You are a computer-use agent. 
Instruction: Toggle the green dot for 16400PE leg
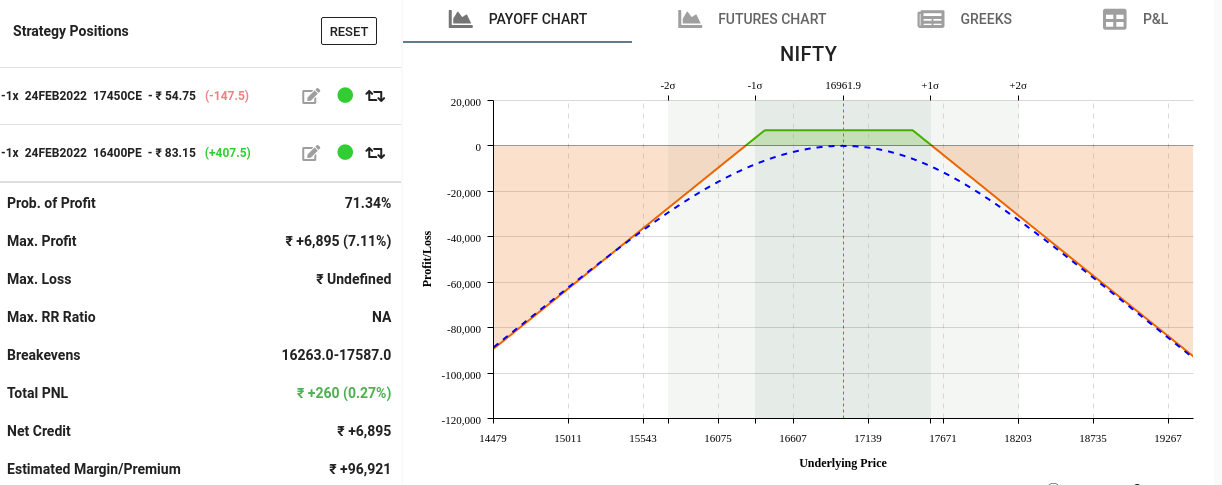[345, 153]
